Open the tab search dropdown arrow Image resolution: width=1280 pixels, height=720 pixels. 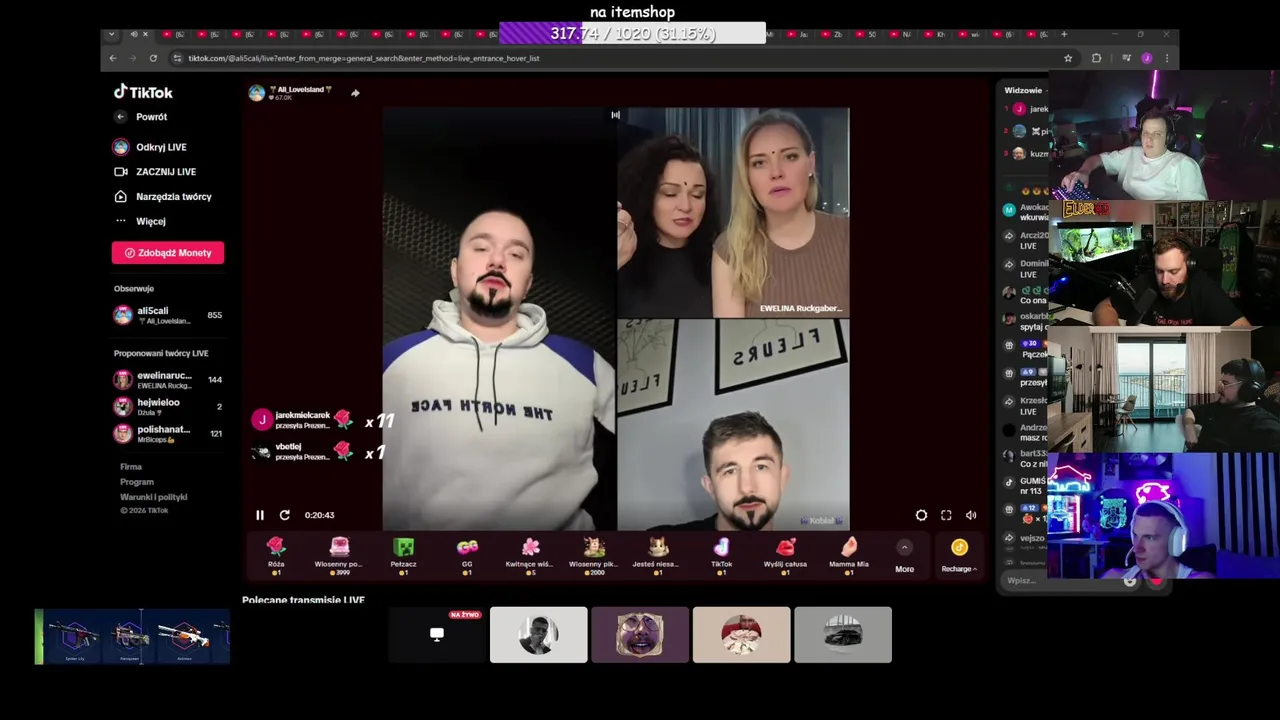click(x=111, y=35)
